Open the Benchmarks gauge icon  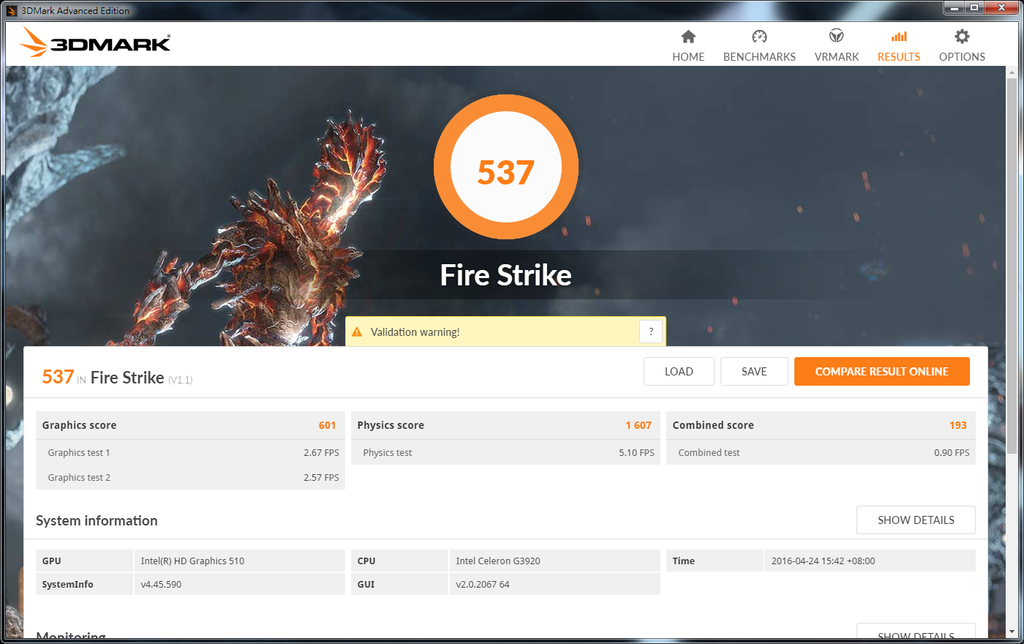(x=759, y=37)
